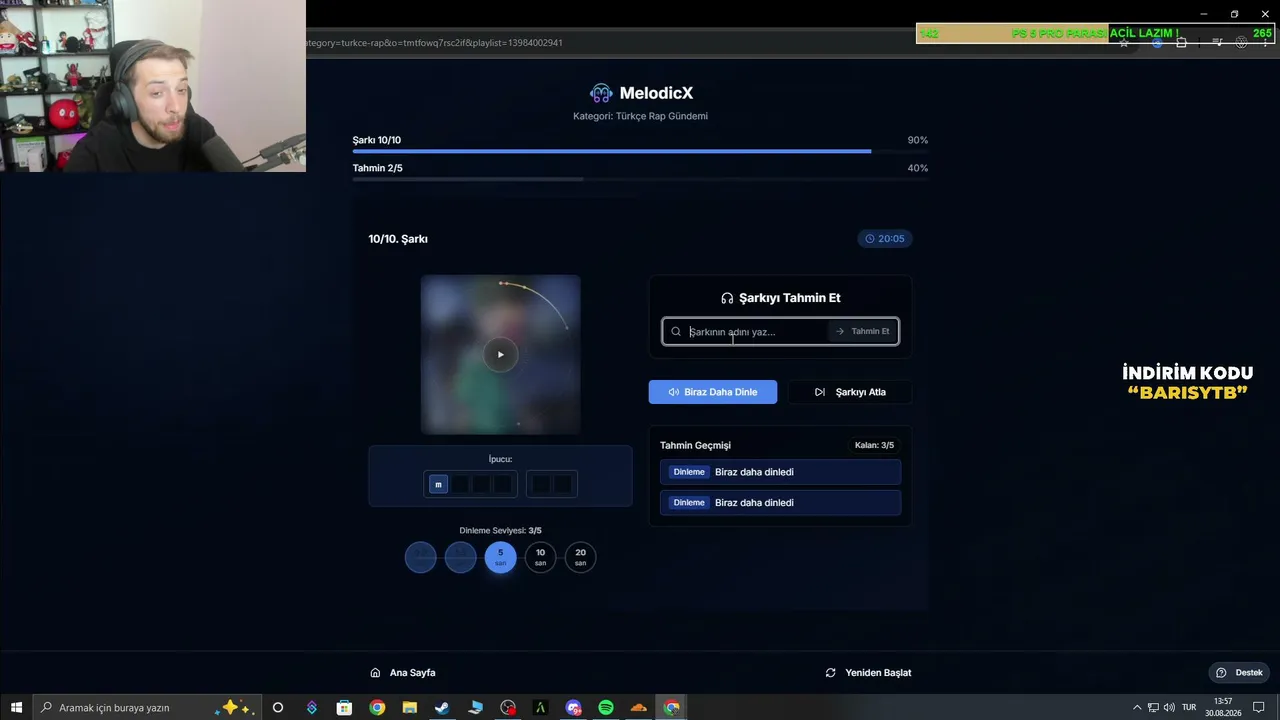Submit guess with the Tahmin Et button
The image size is (1280, 720).
click(863, 332)
